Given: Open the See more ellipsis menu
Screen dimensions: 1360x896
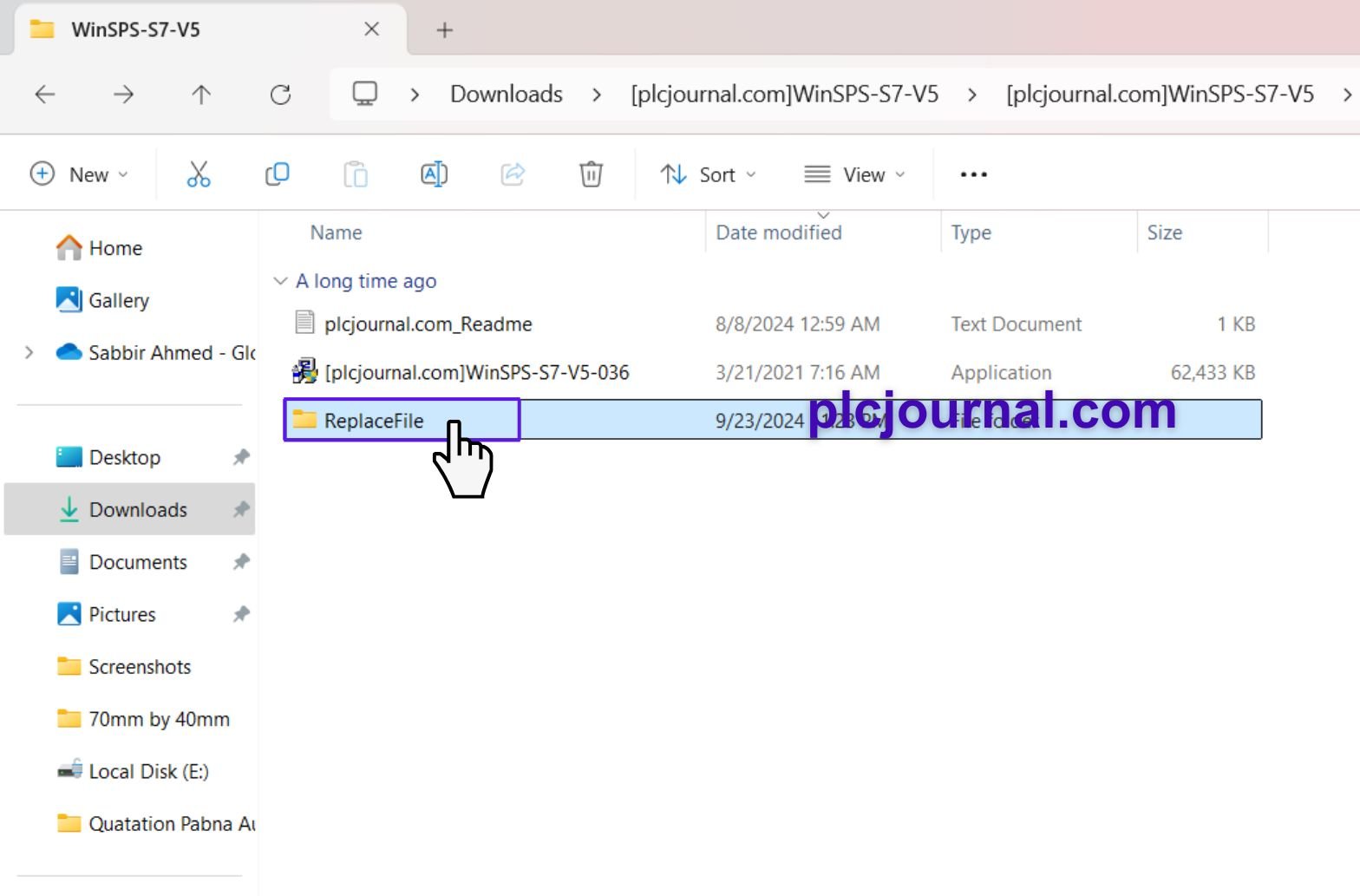Looking at the screenshot, I should click(973, 174).
